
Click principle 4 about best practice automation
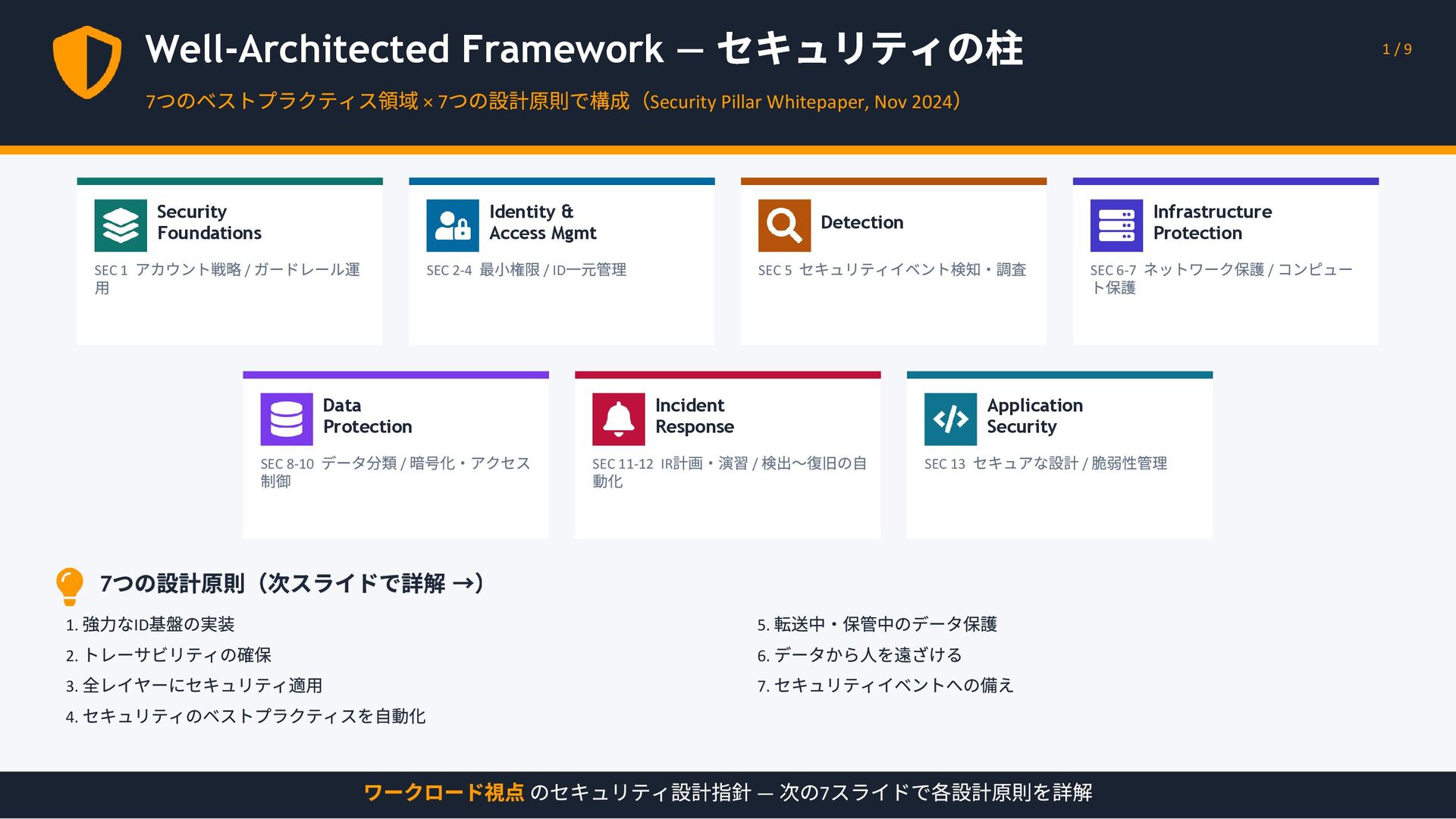tap(246, 716)
